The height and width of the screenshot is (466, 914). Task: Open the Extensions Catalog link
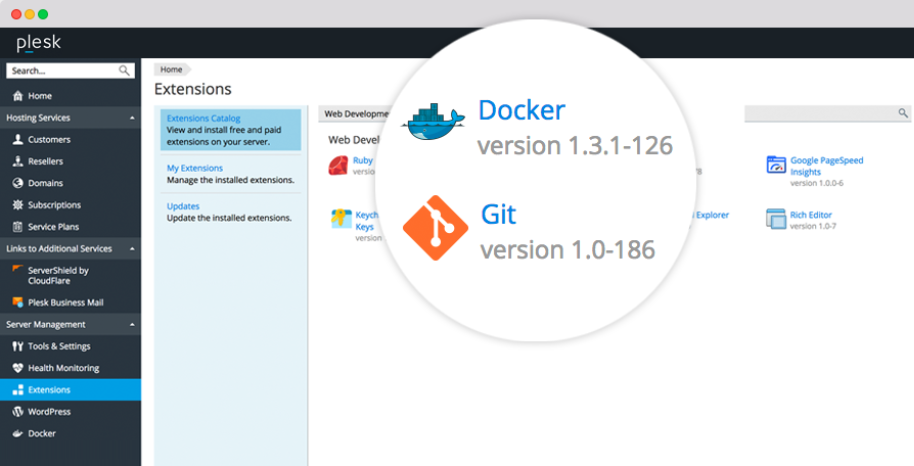point(203,118)
